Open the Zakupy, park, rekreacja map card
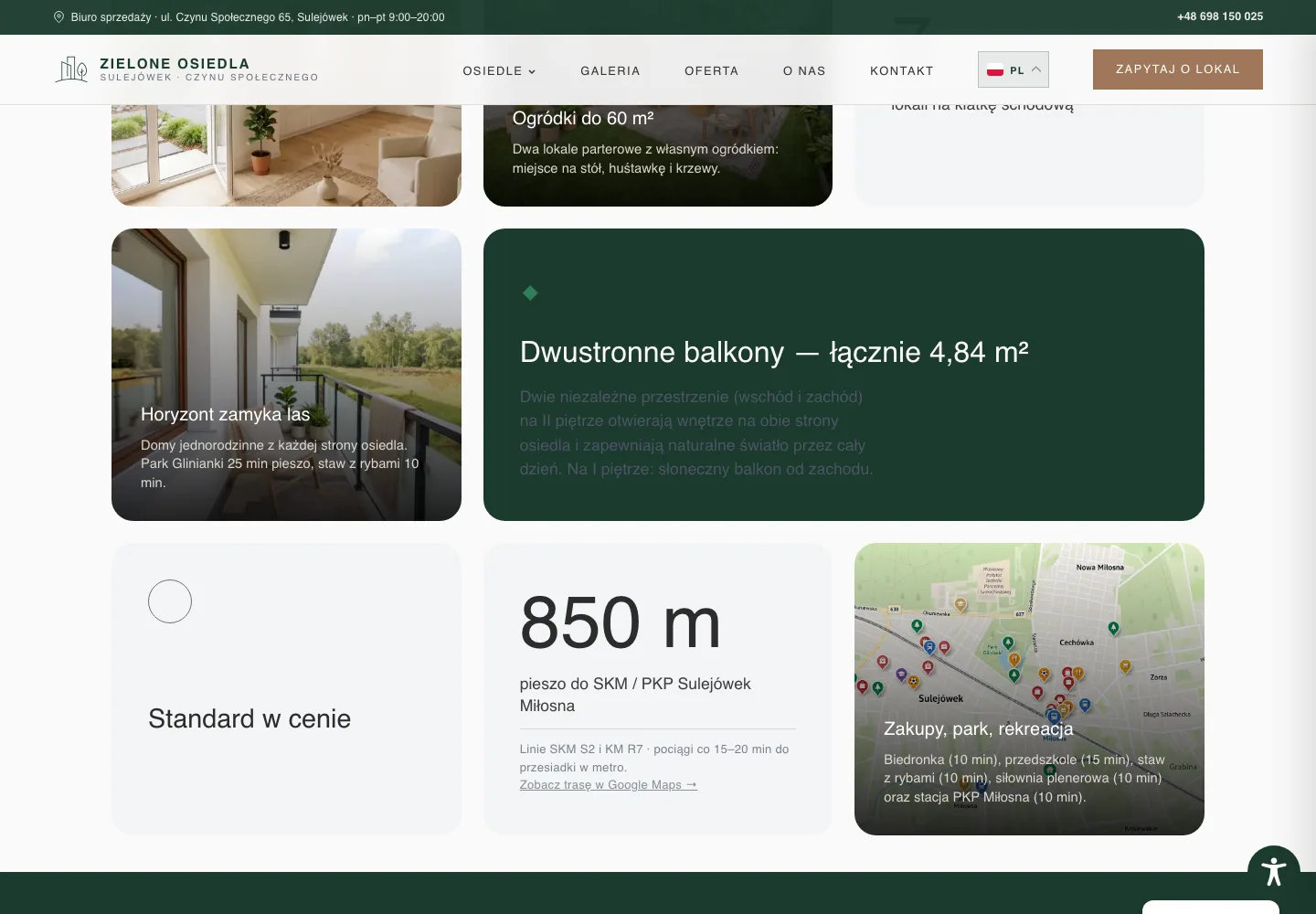Viewport: 1316px width, 914px height. click(1029, 689)
